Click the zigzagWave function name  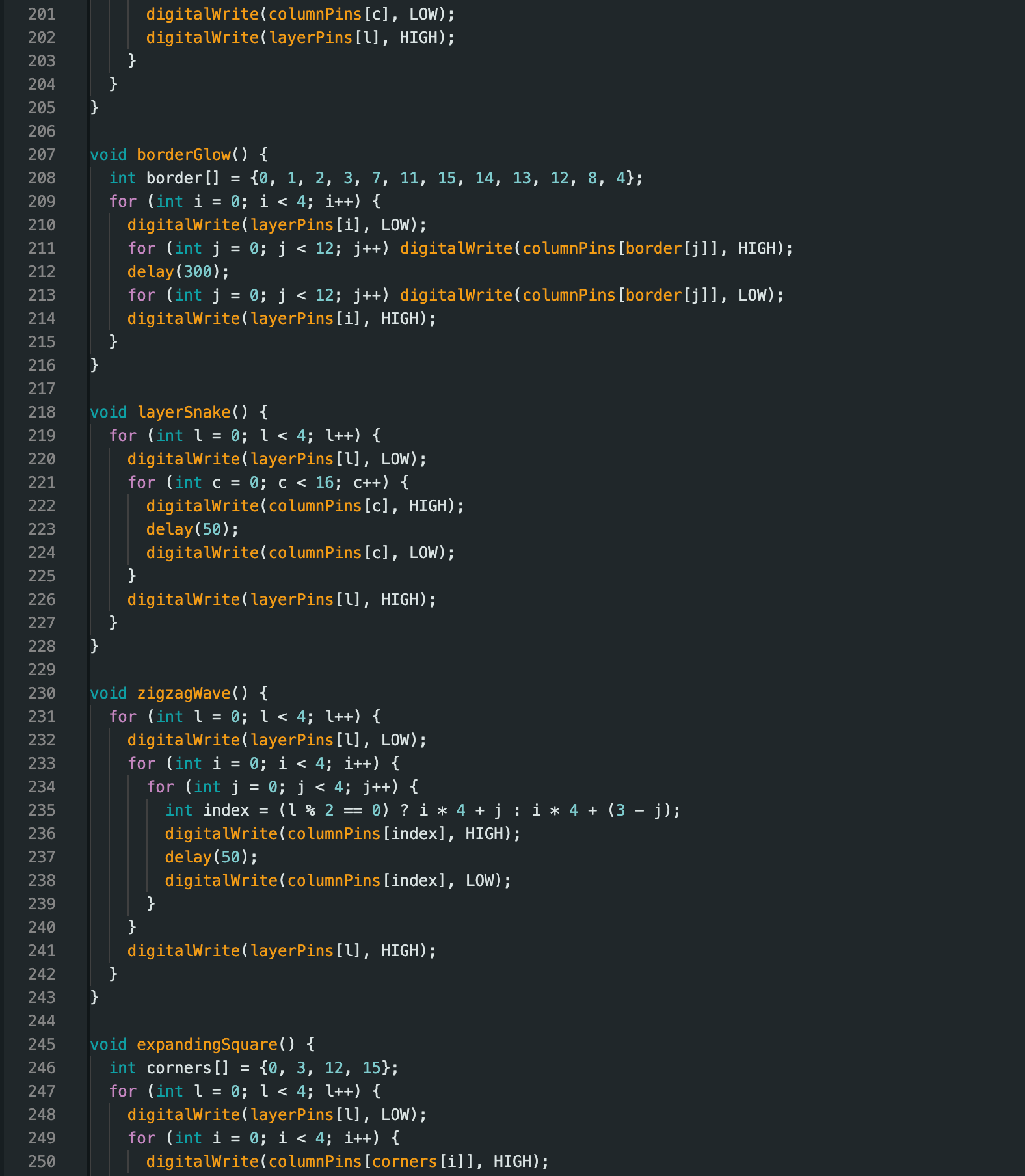tap(184, 693)
